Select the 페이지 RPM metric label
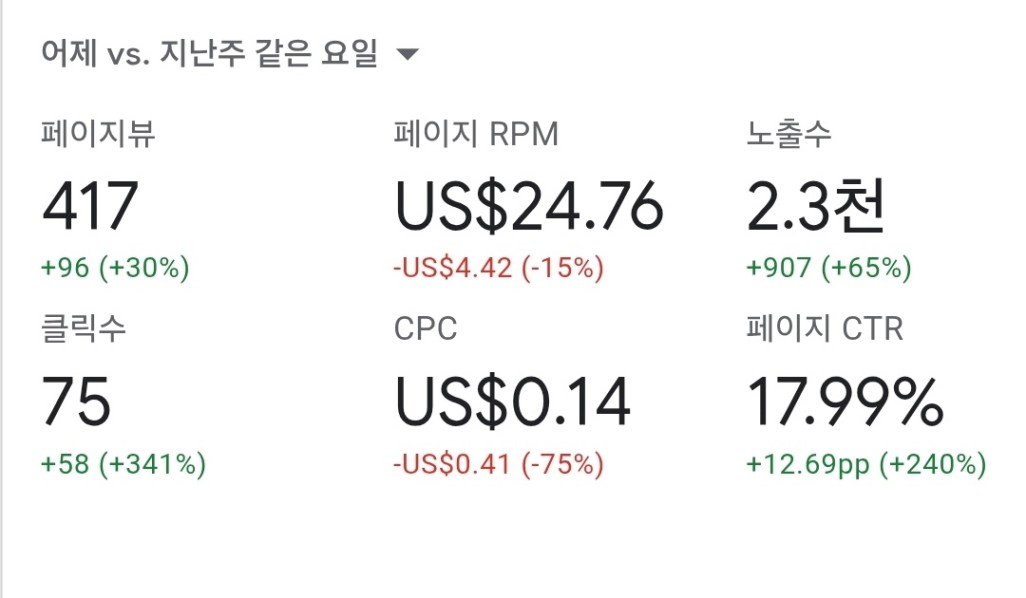This screenshot has height=598, width=1026. point(476,133)
